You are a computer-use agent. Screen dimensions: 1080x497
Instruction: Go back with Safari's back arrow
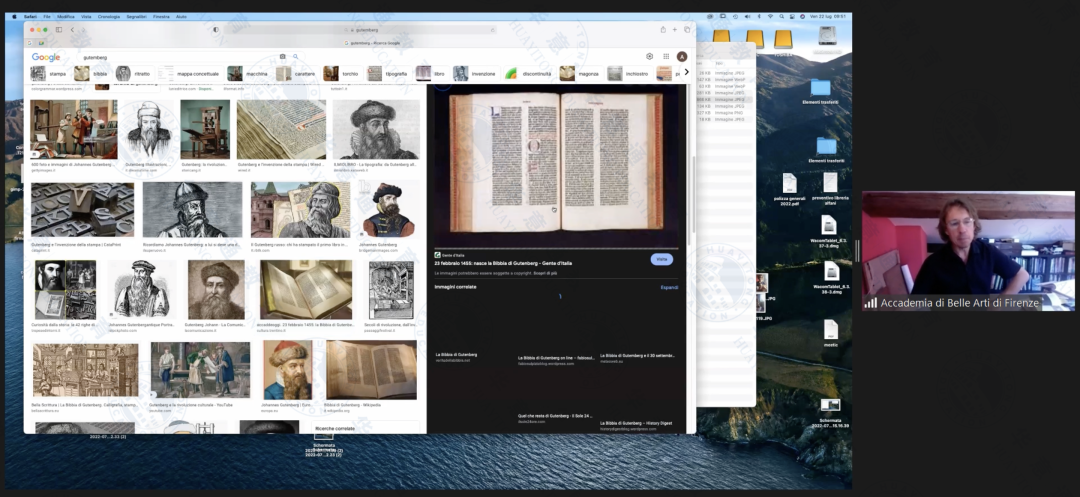click(72, 30)
